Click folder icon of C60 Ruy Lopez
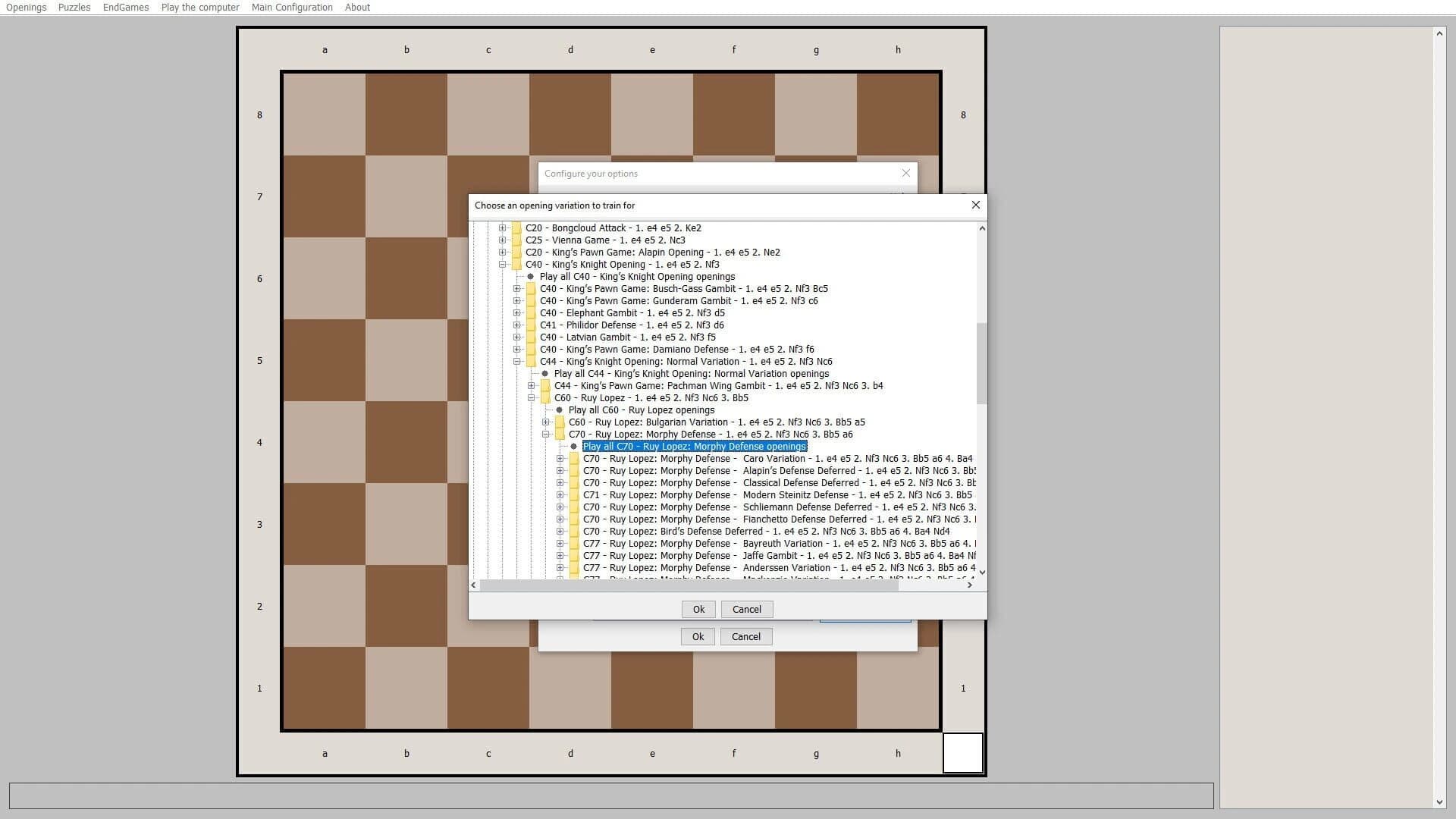The height and width of the screenshot is (819, 1456). tap(545, 397)
